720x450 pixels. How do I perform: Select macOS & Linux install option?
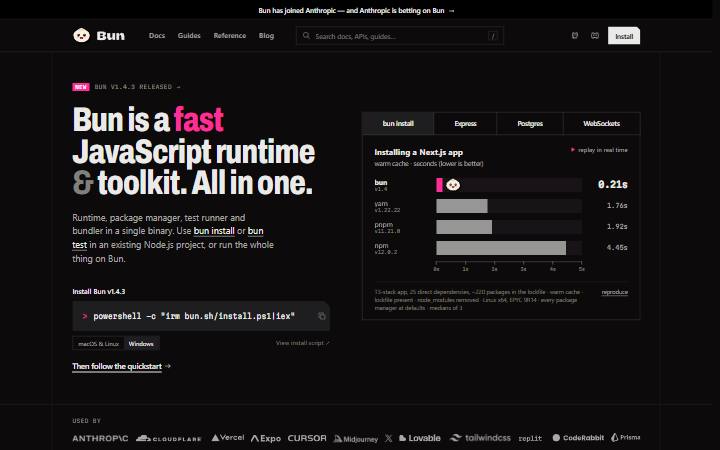click(x=98, y=343)
